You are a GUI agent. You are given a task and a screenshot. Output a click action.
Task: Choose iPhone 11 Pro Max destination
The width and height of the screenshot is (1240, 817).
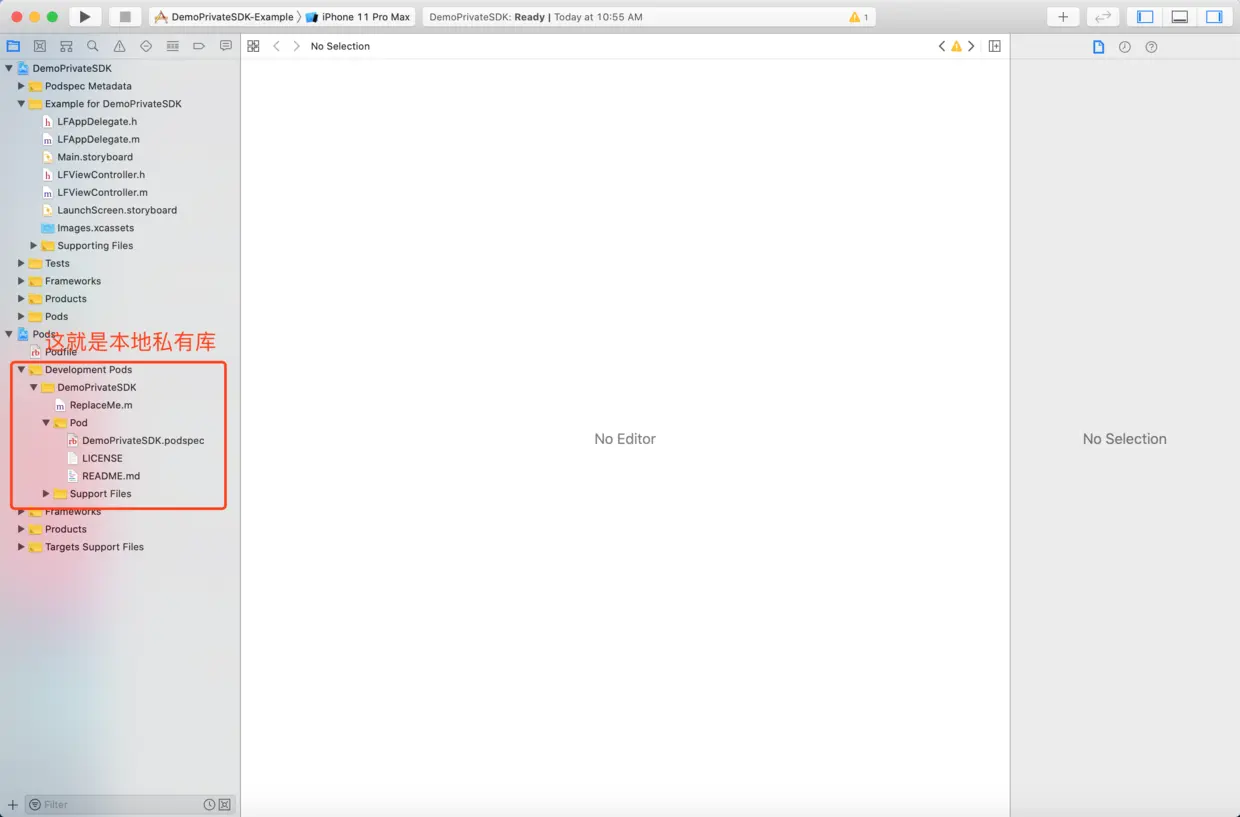(x=358, y=17)
